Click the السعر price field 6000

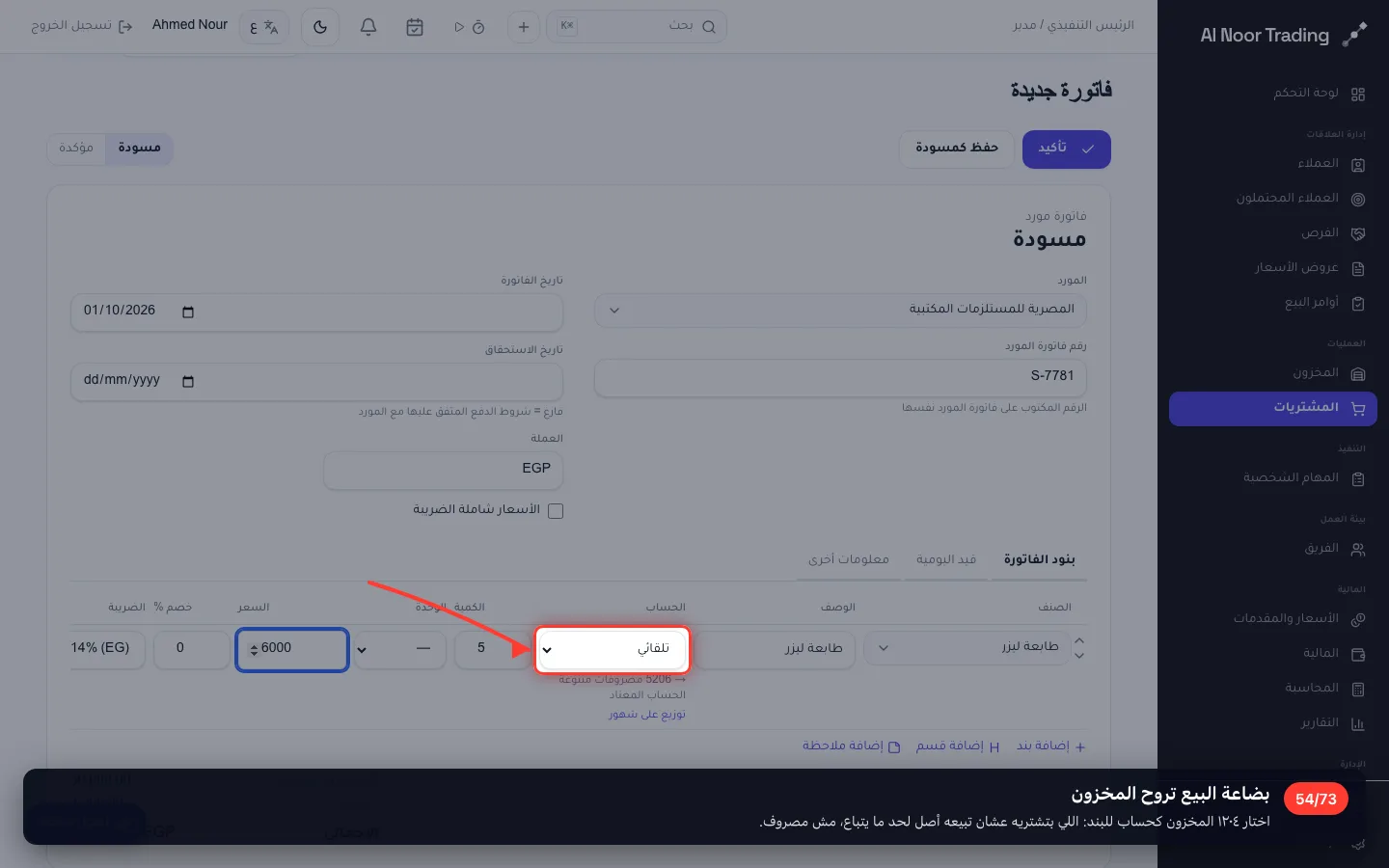click(292, 649)
